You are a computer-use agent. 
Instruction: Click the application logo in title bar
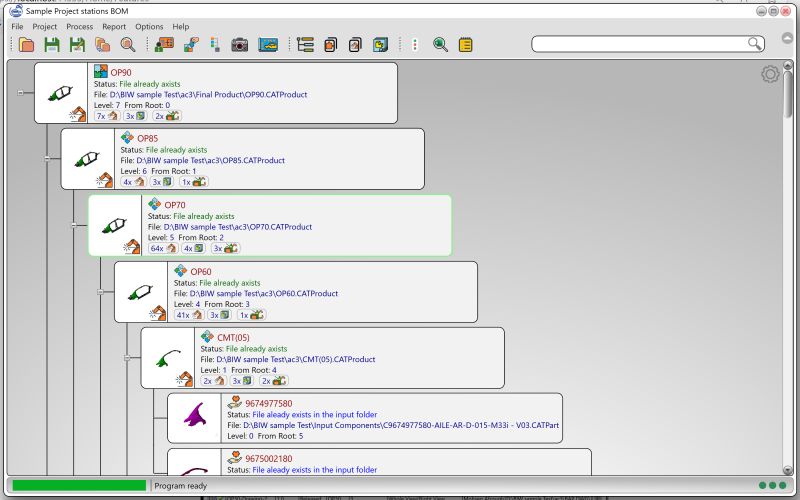(16, 11)
